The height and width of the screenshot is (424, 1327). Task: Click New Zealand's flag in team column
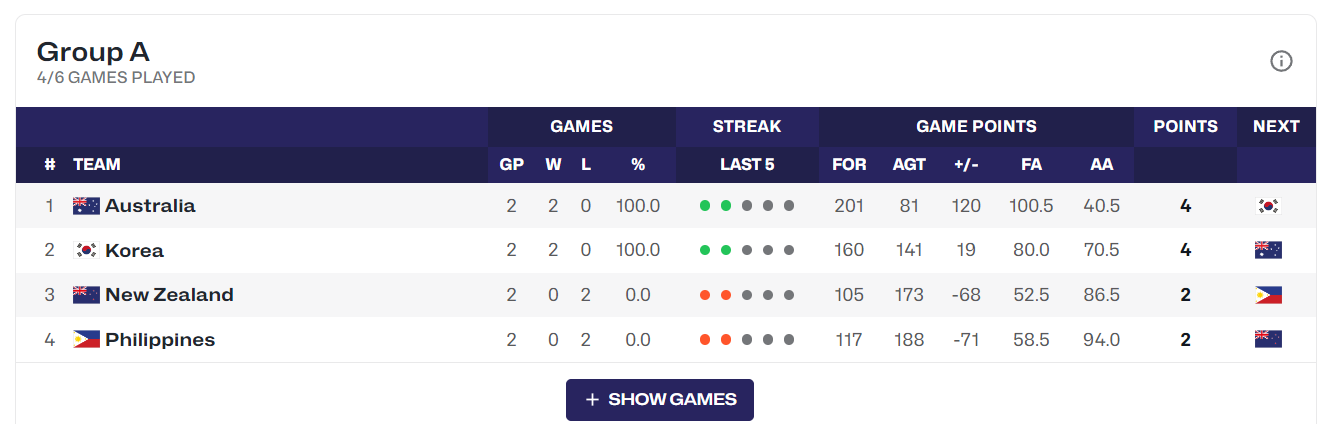pyautogui.click(x=86, y=295)
